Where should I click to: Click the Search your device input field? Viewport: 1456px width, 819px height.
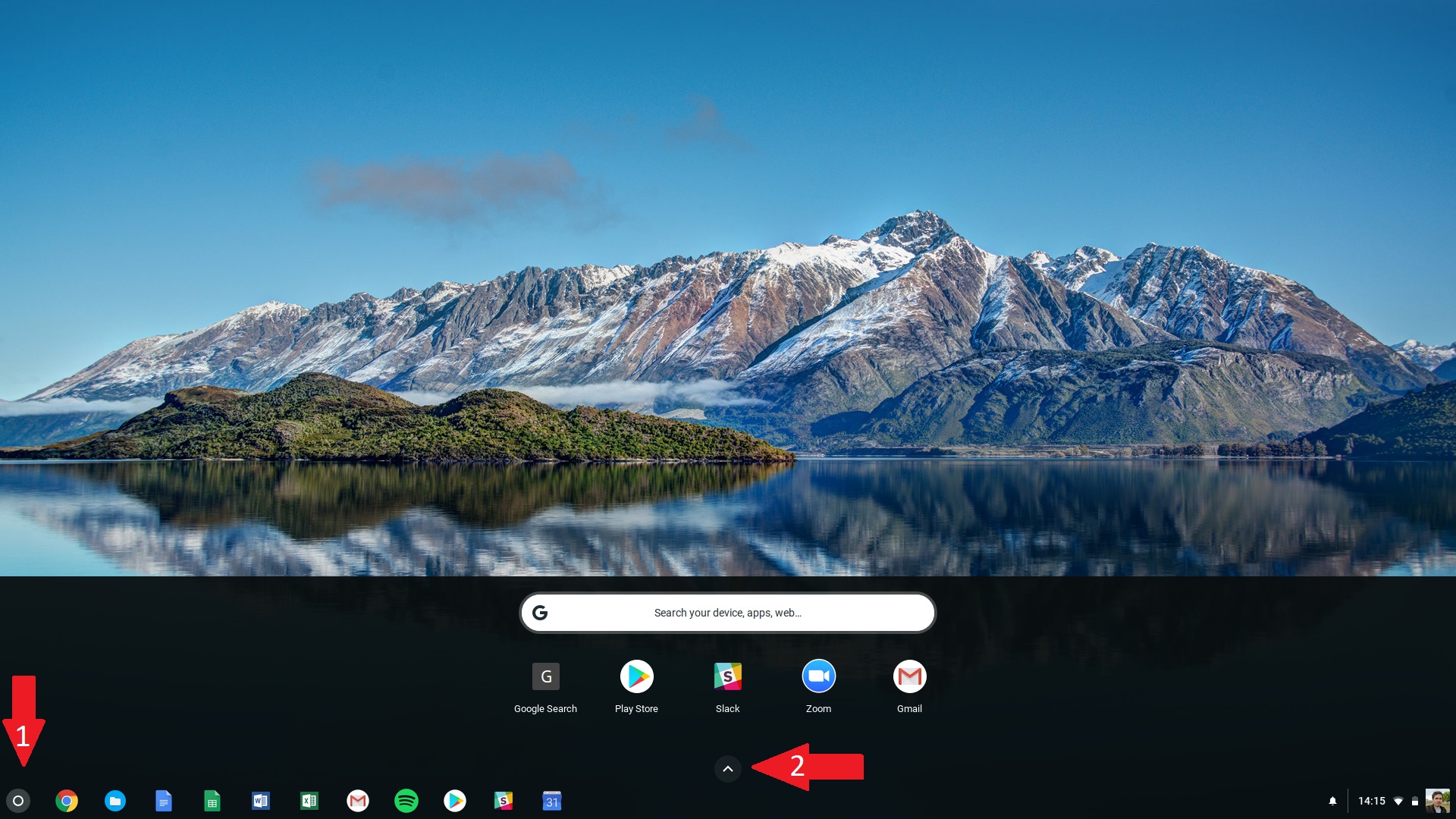[x=727, y=612]
